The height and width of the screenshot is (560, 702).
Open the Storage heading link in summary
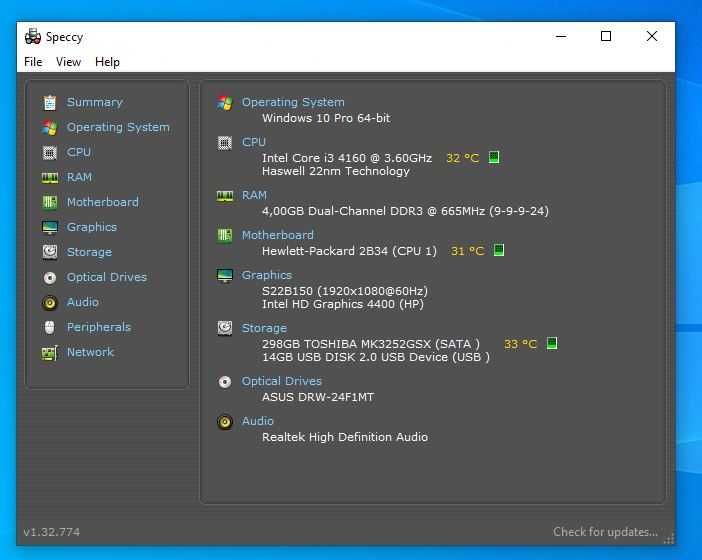(264, 329)
